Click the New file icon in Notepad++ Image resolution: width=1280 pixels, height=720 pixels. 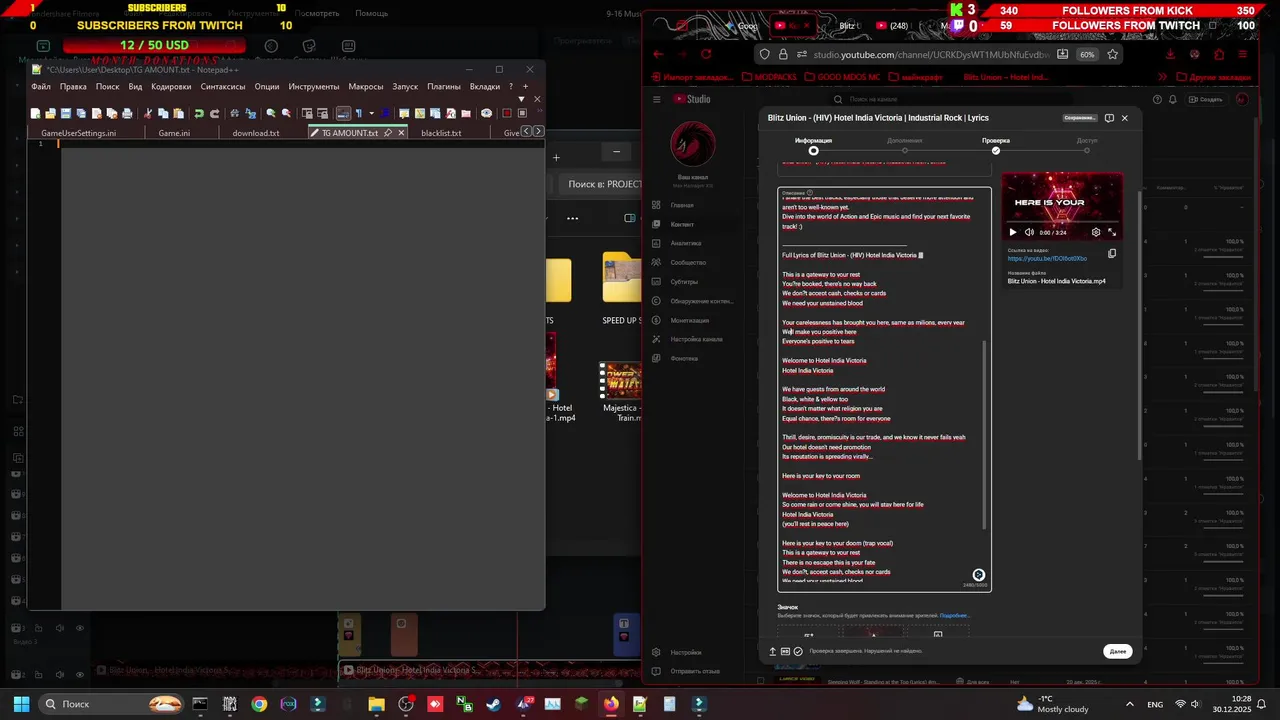36,113
